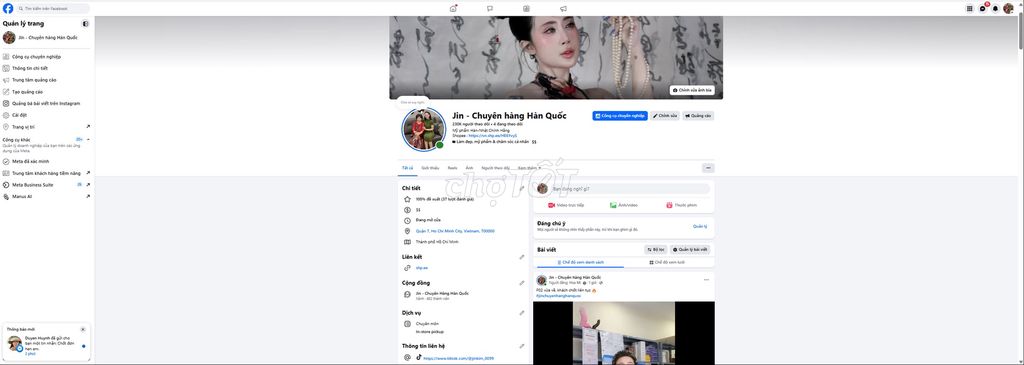Click Chỉnh sửa ảnh bìa button
The width and height of the screenshot is (1024, 365).
[x=692, y=90]
